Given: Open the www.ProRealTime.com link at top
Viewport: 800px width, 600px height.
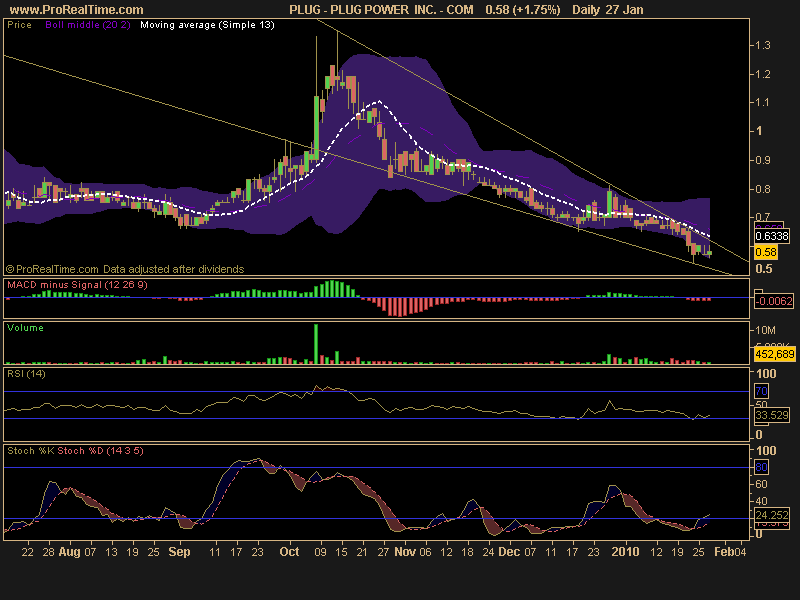Looking at the screenshot, I should point(77,10).
